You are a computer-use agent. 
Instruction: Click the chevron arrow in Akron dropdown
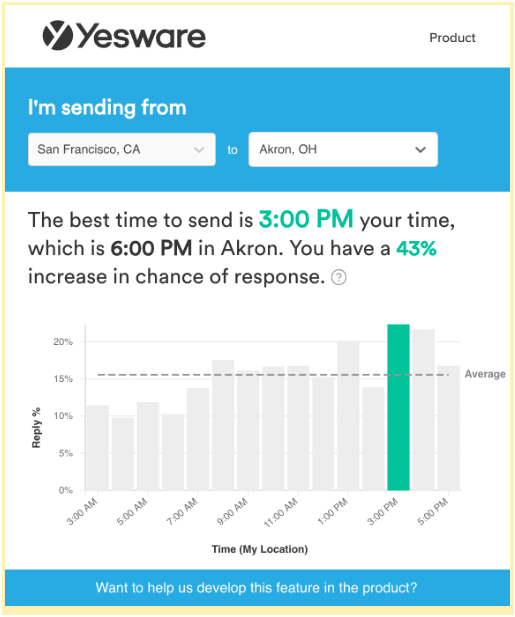tap(420, 150)
